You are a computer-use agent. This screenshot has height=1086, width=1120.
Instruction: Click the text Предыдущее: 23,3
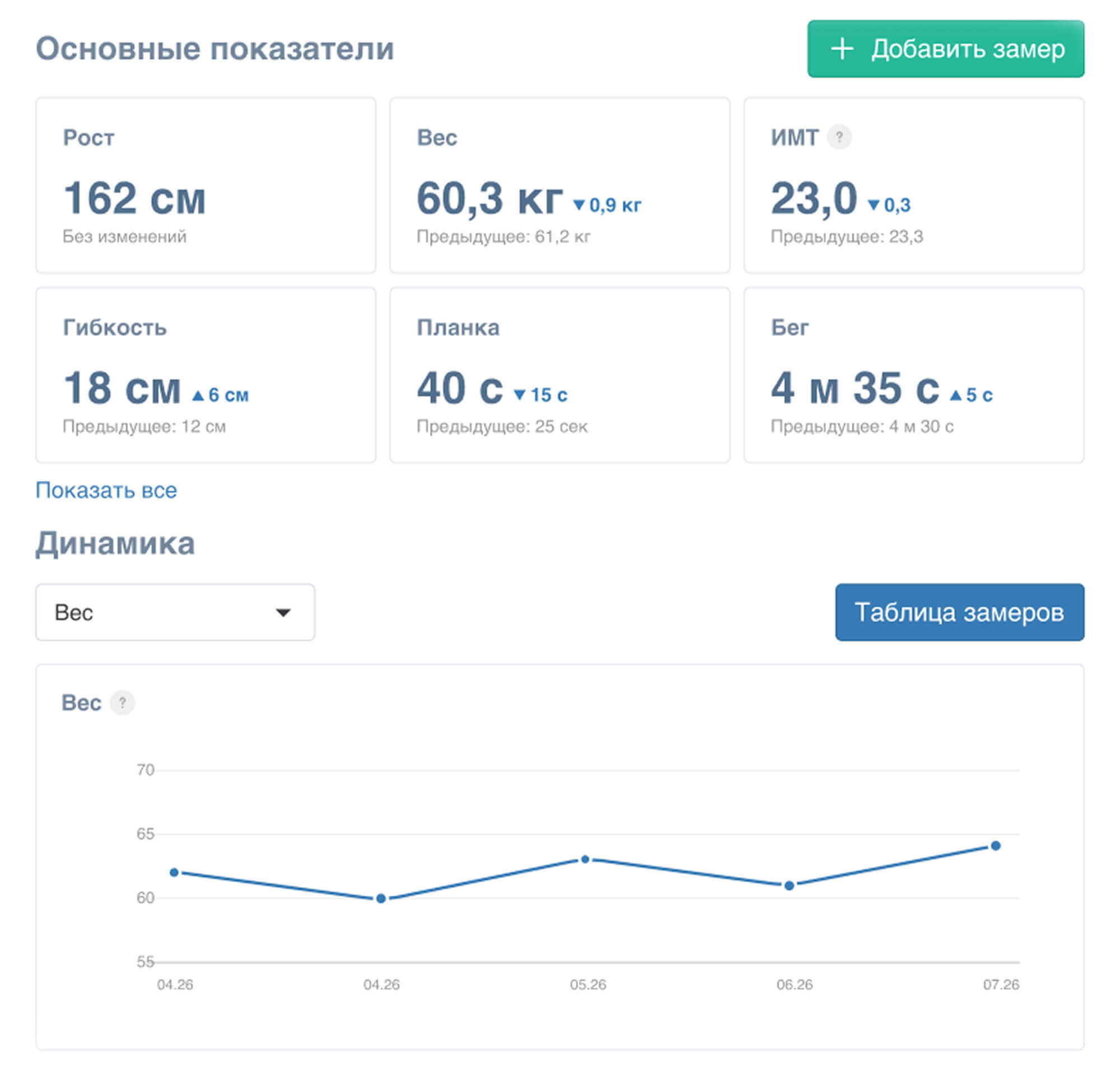coord(846,236)
